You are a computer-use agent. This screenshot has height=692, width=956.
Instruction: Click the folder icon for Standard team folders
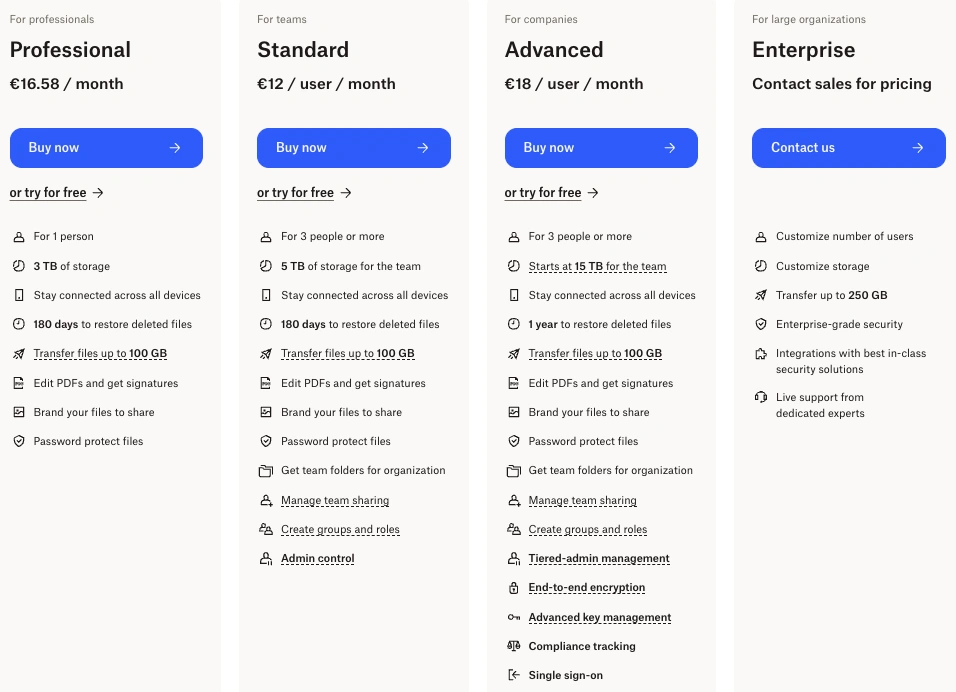point(265,471)
